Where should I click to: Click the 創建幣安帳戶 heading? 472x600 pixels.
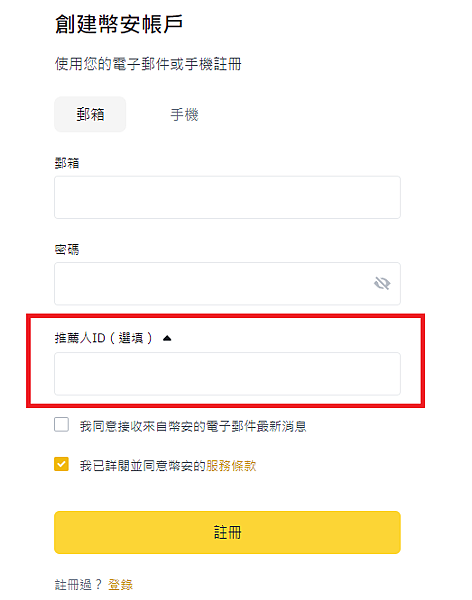coord(119,24)
